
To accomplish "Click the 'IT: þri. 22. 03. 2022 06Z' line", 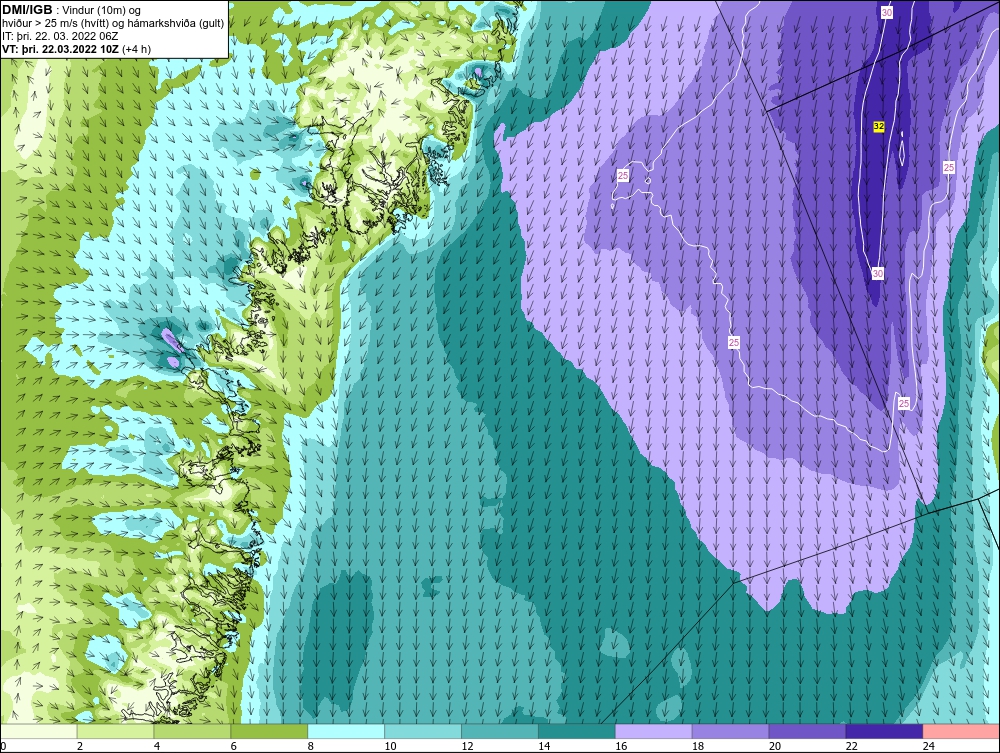I will point(60,36).
